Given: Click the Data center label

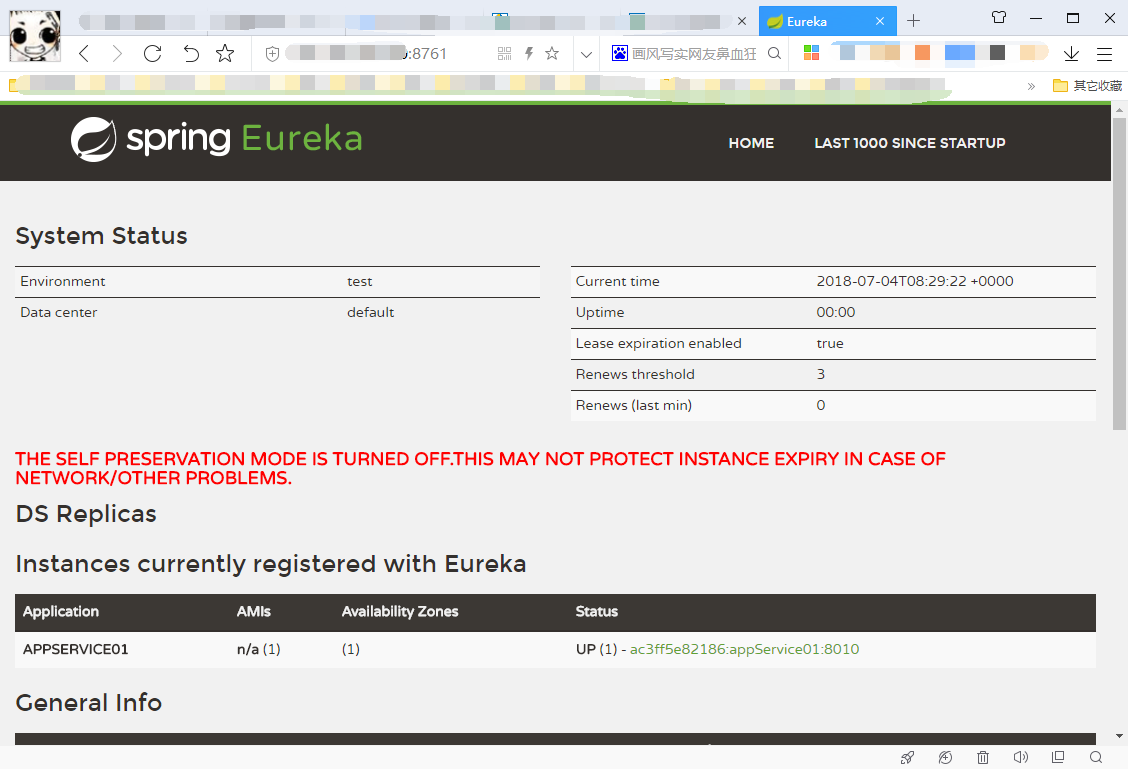Looking at the screenshot, I should click(58, 312).
